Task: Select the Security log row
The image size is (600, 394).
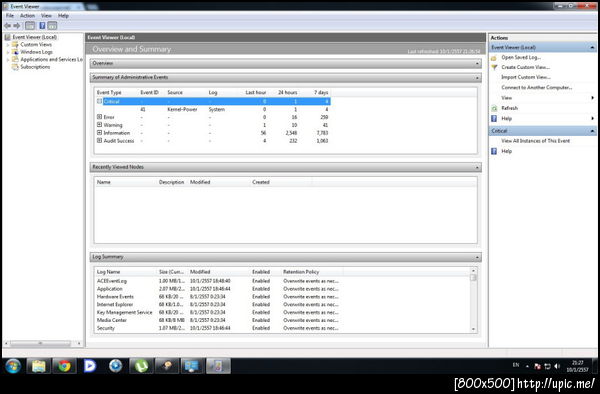Action: point(218,328)
